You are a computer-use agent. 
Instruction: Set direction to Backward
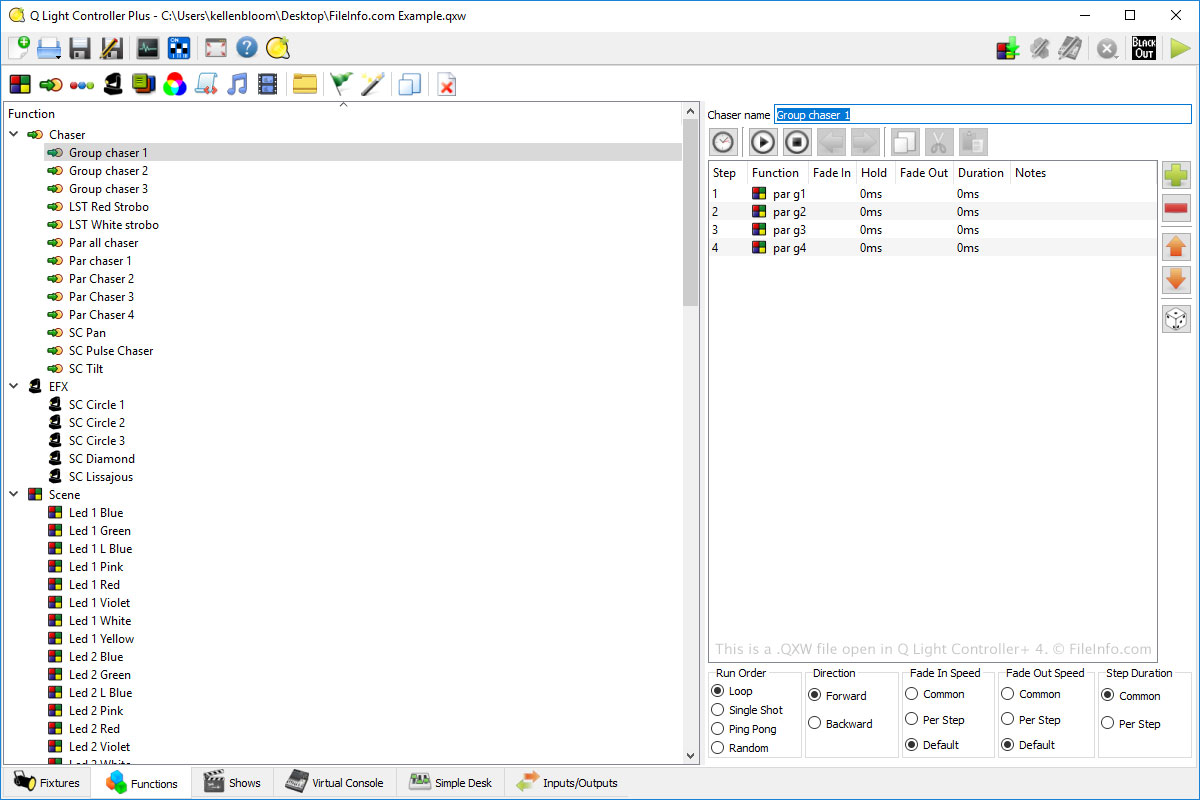(840, 724)
